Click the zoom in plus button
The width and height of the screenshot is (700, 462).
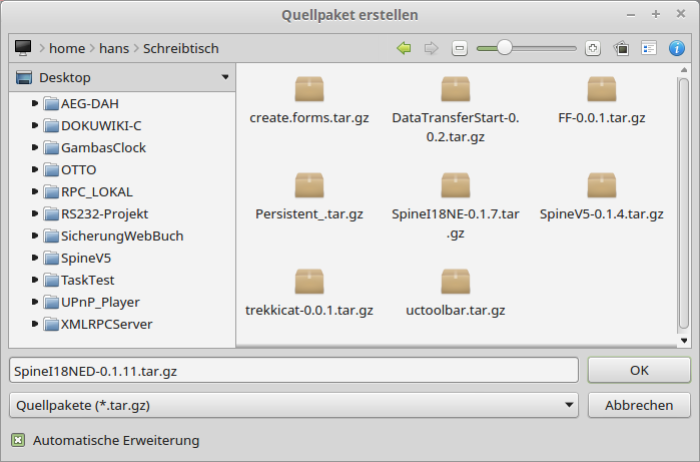point(593,48)
